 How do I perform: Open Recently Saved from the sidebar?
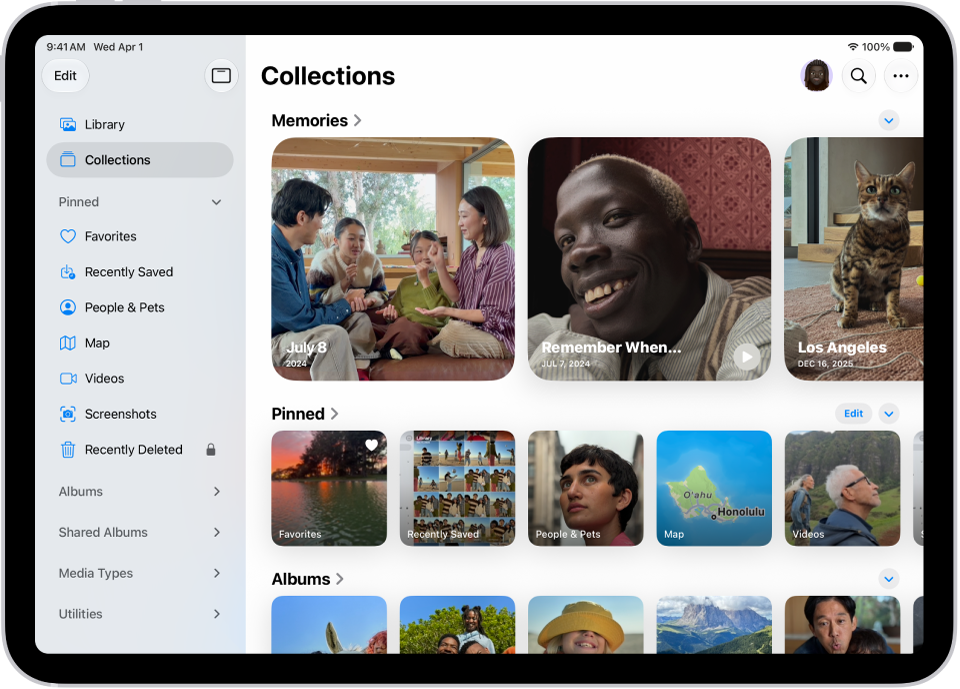(x=140, y=272)
